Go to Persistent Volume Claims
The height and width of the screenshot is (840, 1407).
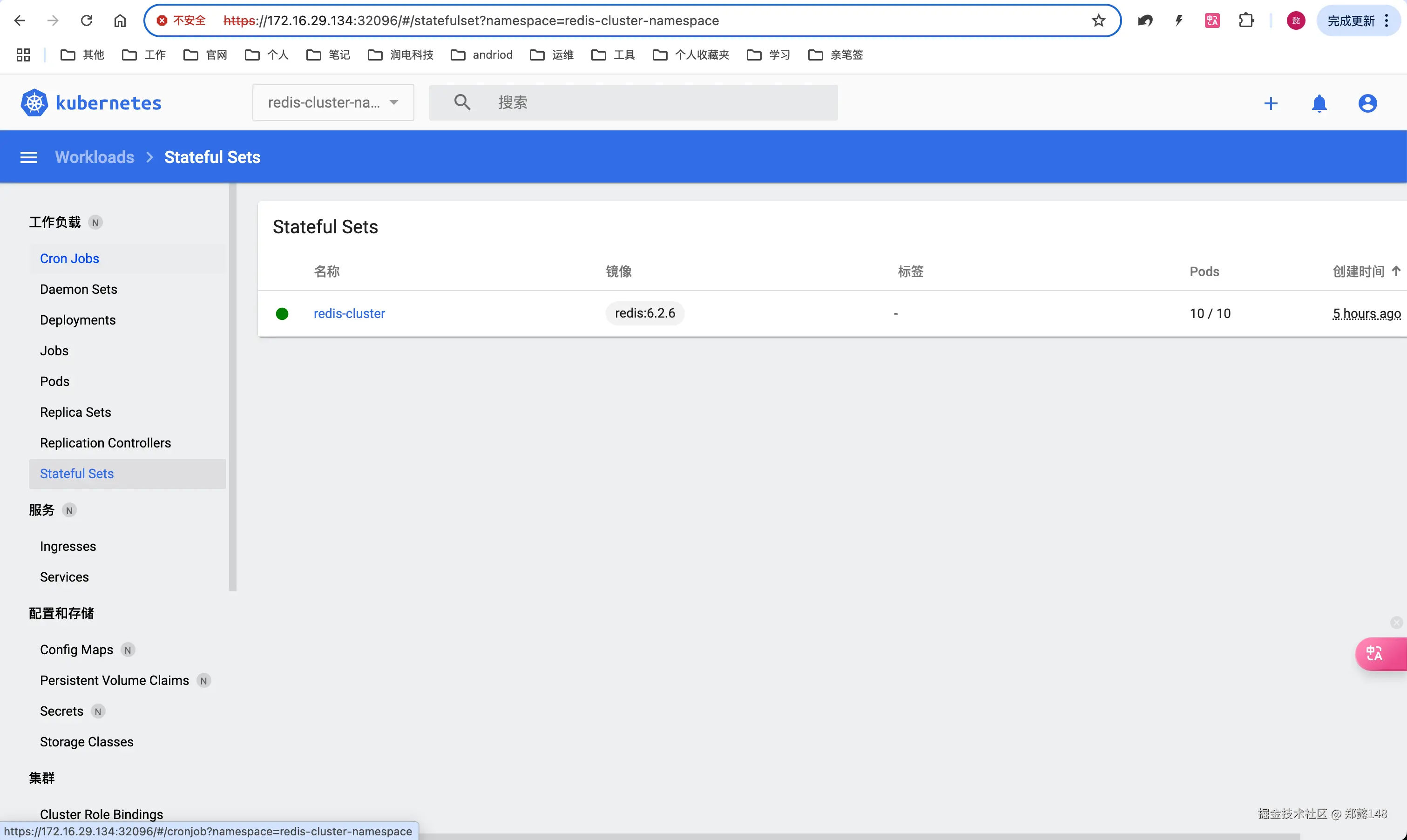[x=115, y=680]
